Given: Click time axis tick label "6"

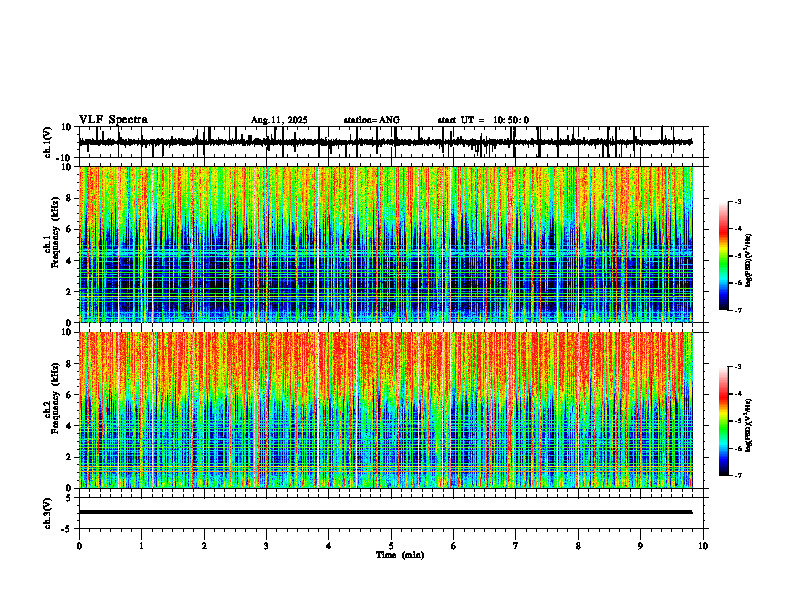Looking at the screenshot, I should (453, 546).
